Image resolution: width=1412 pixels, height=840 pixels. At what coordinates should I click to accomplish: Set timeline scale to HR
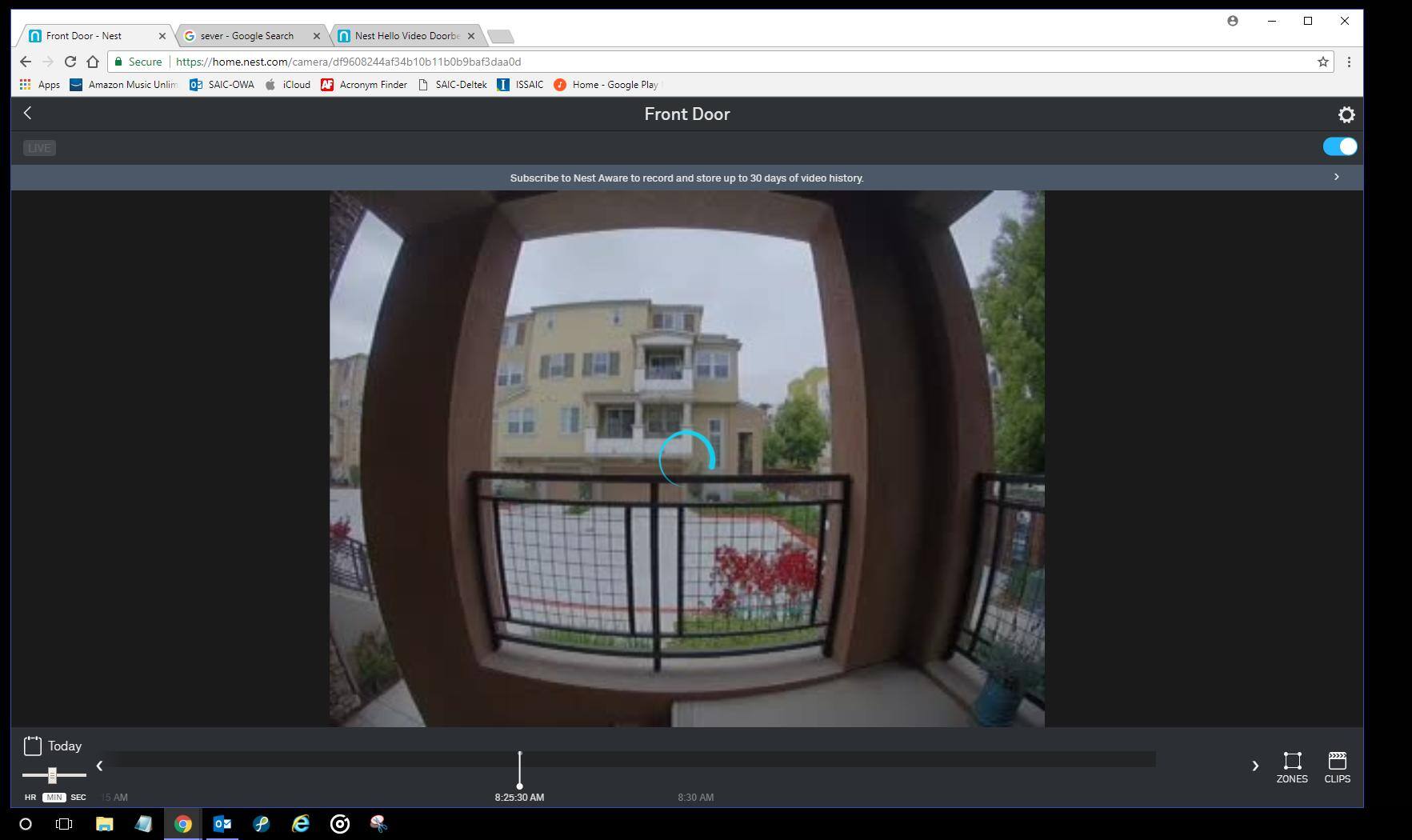click(x=30, y=797)
